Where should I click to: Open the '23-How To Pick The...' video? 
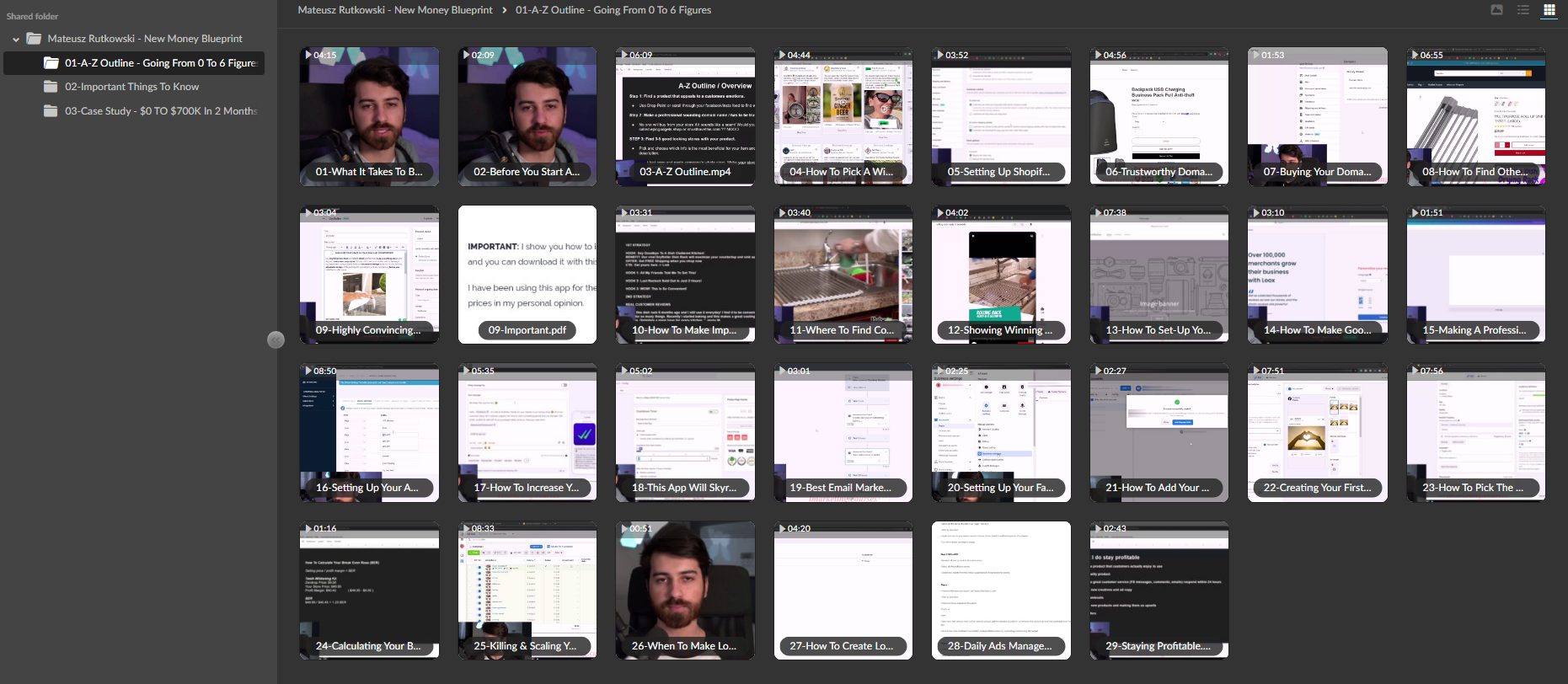(x=1476, y=432)
